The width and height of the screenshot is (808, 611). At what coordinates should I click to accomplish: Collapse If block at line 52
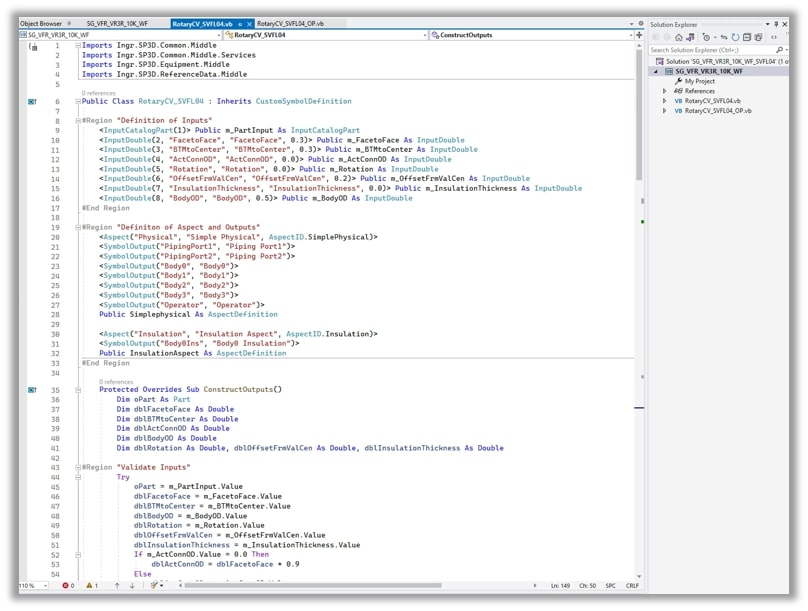click(78, 555)
